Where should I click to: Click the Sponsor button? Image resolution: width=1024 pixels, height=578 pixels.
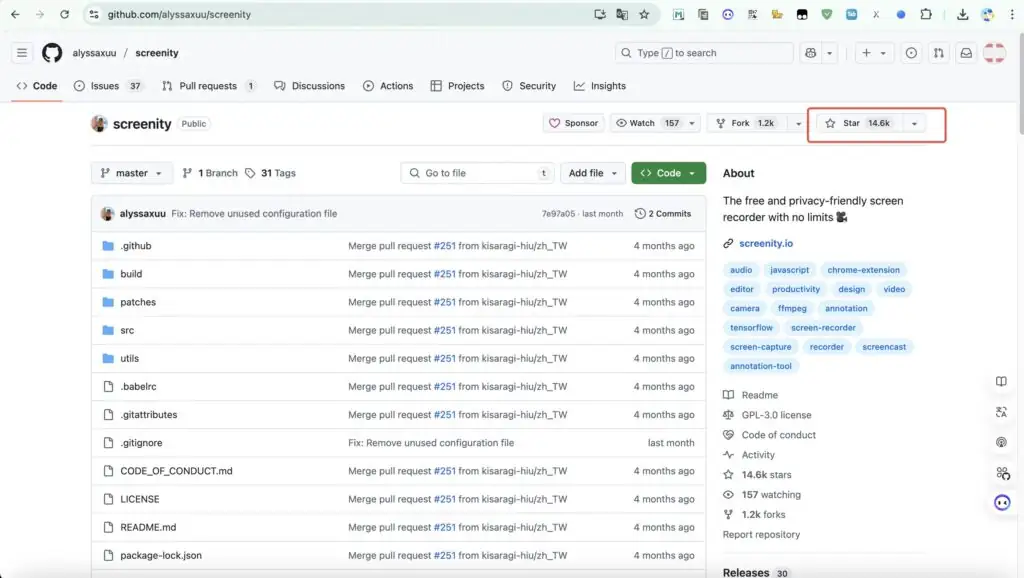(x=573, y=123)
